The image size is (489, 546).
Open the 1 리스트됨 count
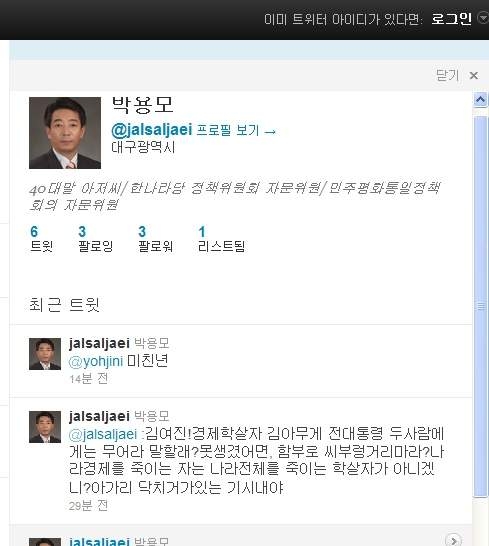pos(222,239)
